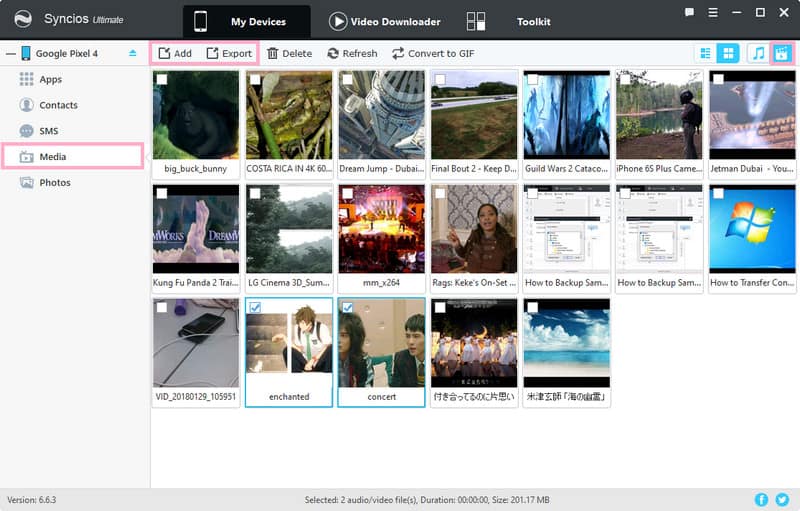Click the Photos sidebar picture icon
800x511 pixels.
27,182
